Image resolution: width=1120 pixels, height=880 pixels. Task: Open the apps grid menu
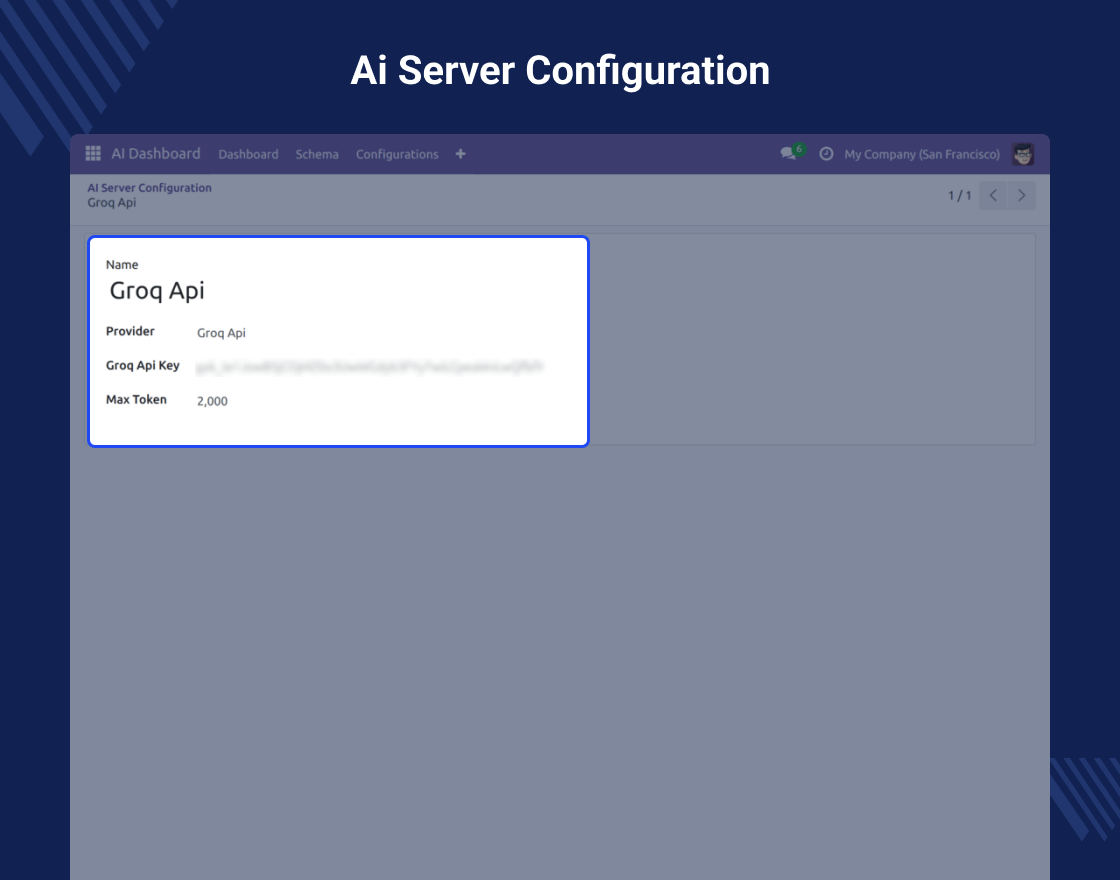(93, 154)
